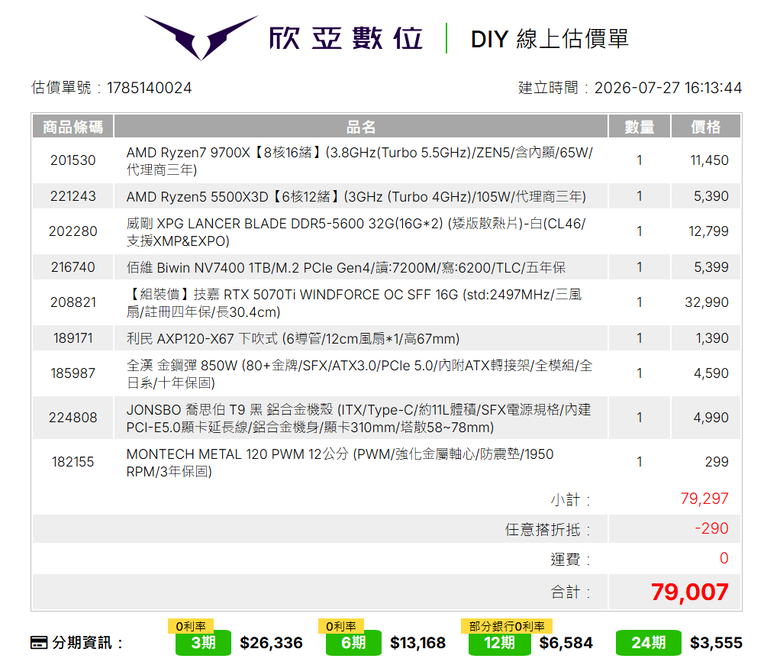Click the price 4,990

[711, 417]
